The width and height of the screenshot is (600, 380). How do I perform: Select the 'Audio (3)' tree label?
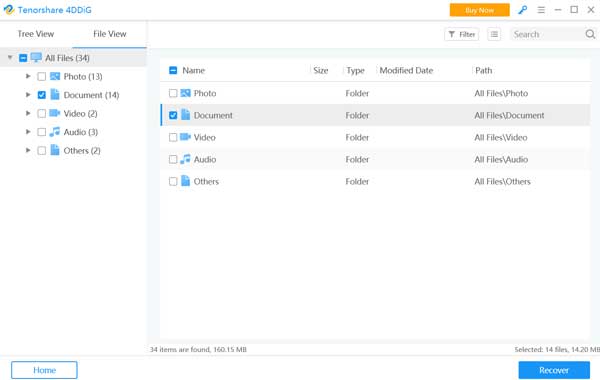(x=80, y=132)
